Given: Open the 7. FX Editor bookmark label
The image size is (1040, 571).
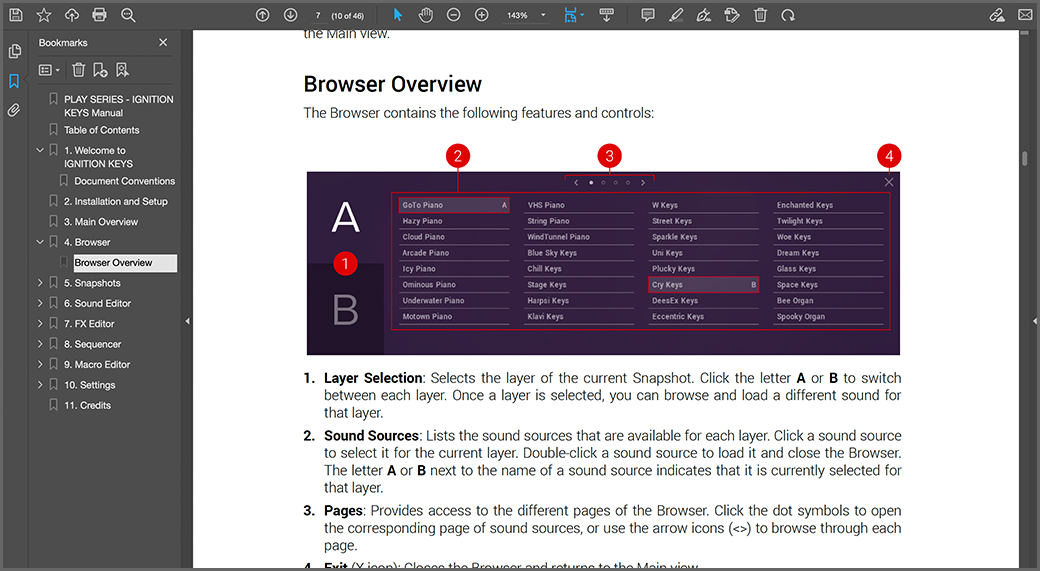Looking at the screenshot, I should 89,324.
